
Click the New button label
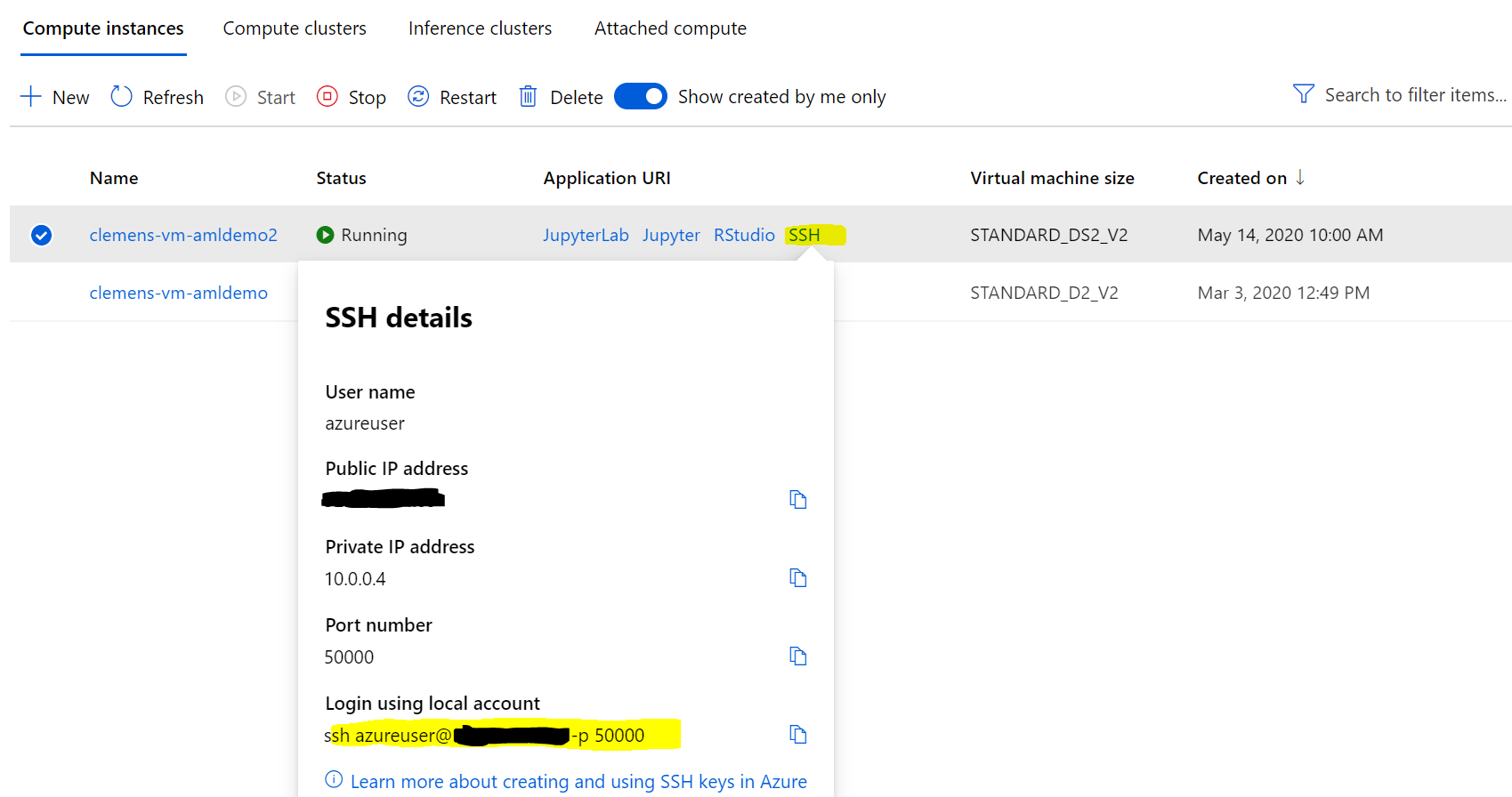point(70,97)
